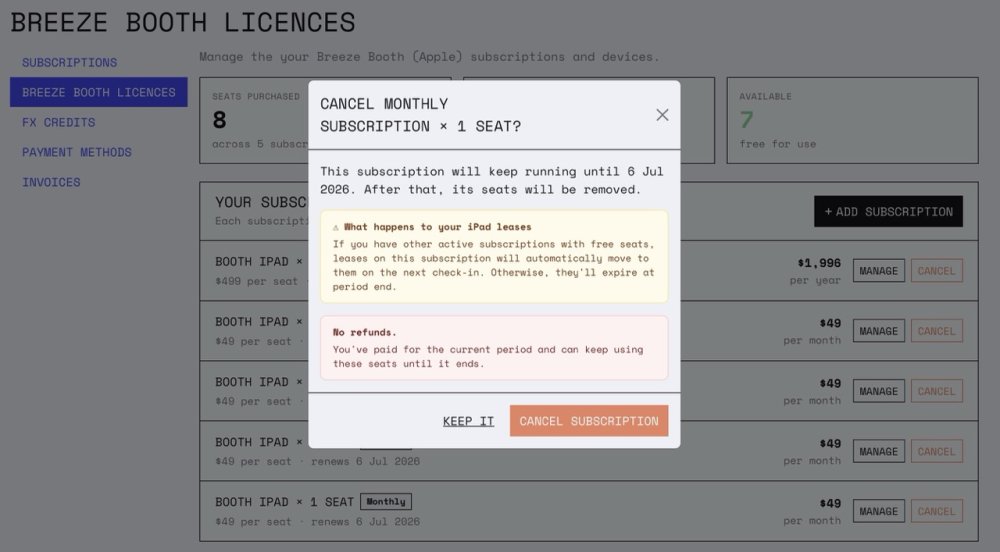
Task: Open Payment Methods page
Action: [x=77, y=152]
